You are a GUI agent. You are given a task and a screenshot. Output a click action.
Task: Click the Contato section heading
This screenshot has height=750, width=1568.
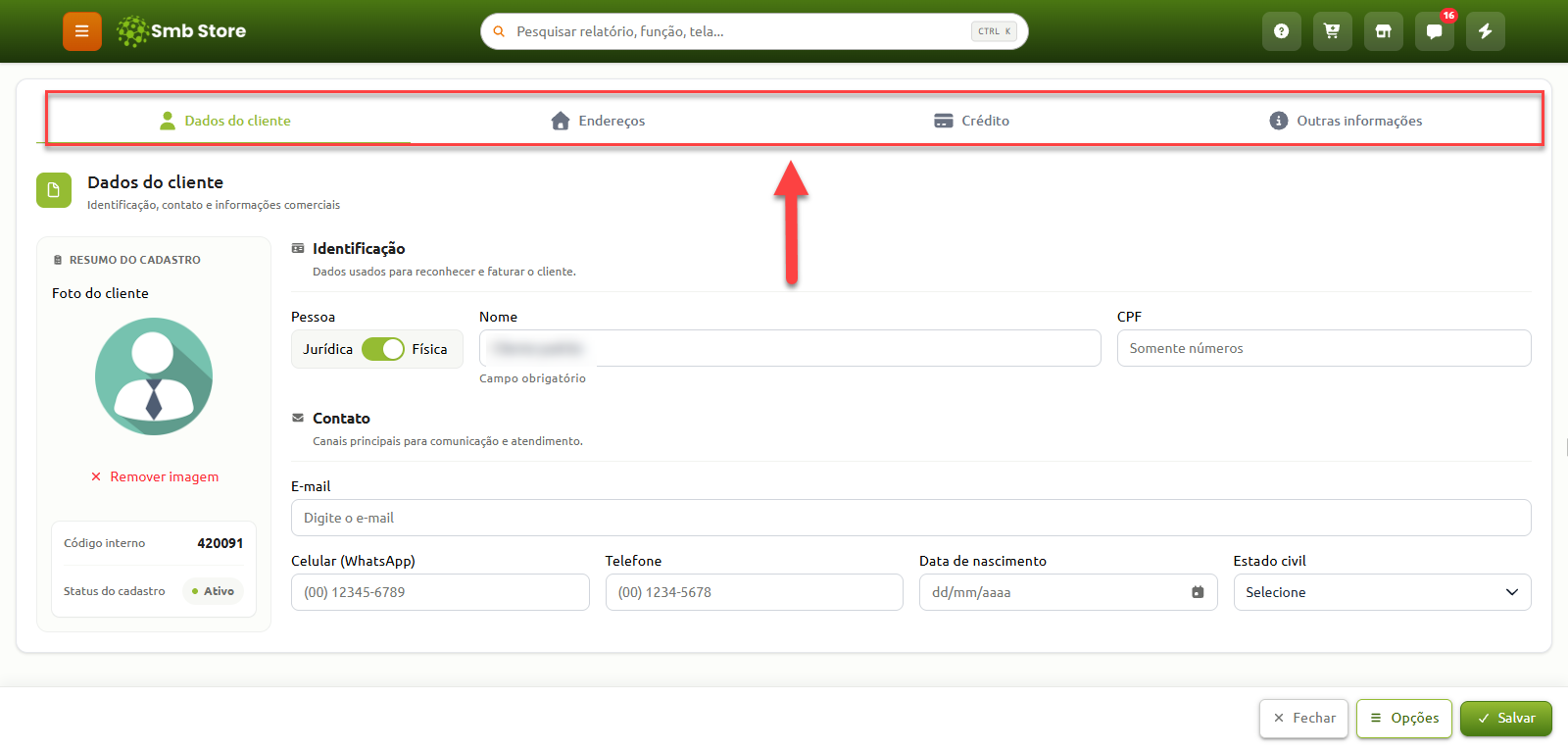(341, 419)
